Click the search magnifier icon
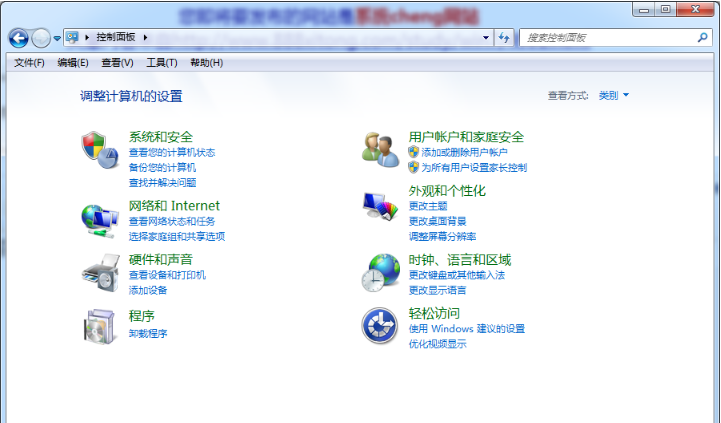 point(702,37)
